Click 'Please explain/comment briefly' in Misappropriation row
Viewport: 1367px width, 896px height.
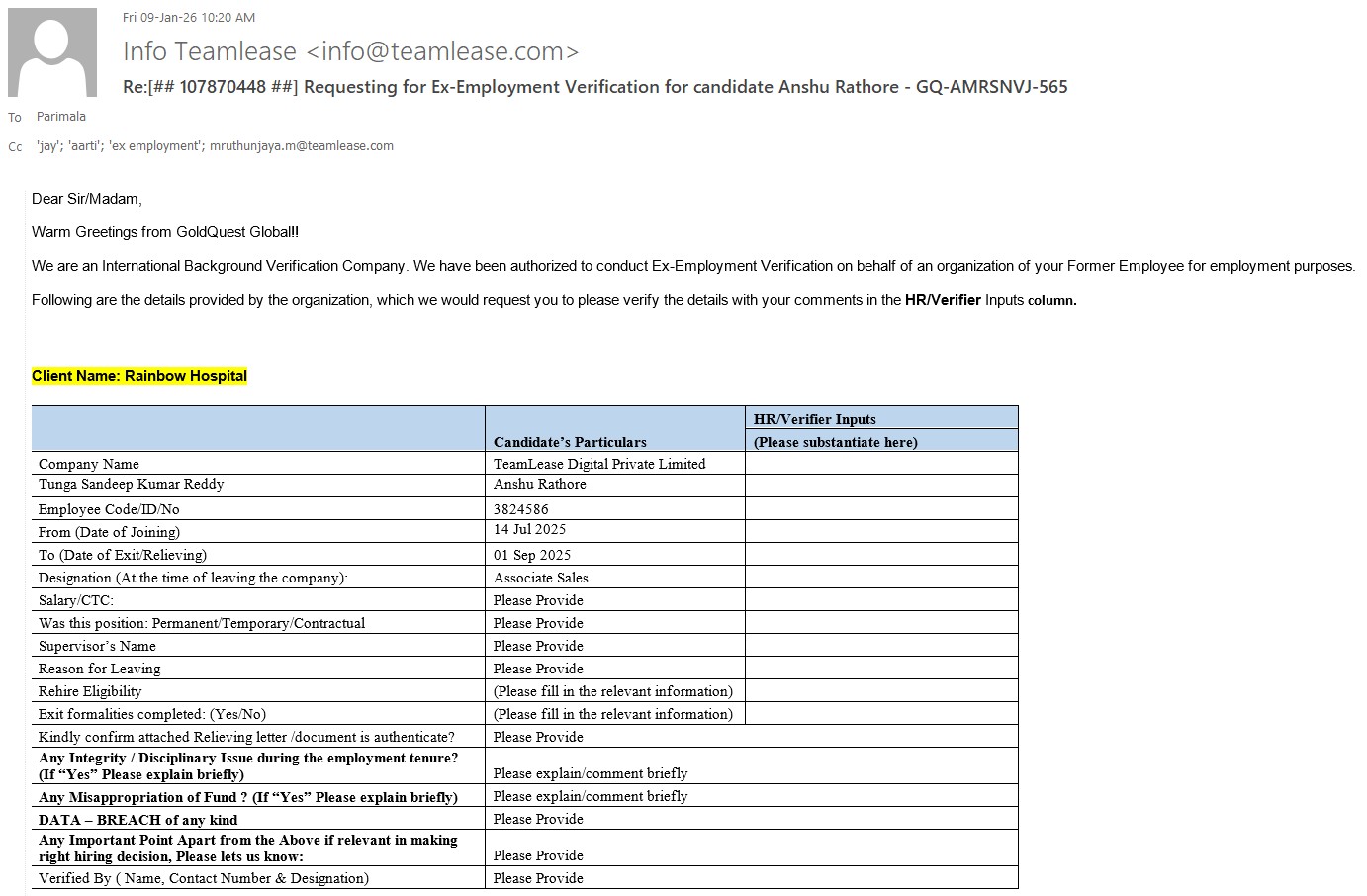coord(591,796)
